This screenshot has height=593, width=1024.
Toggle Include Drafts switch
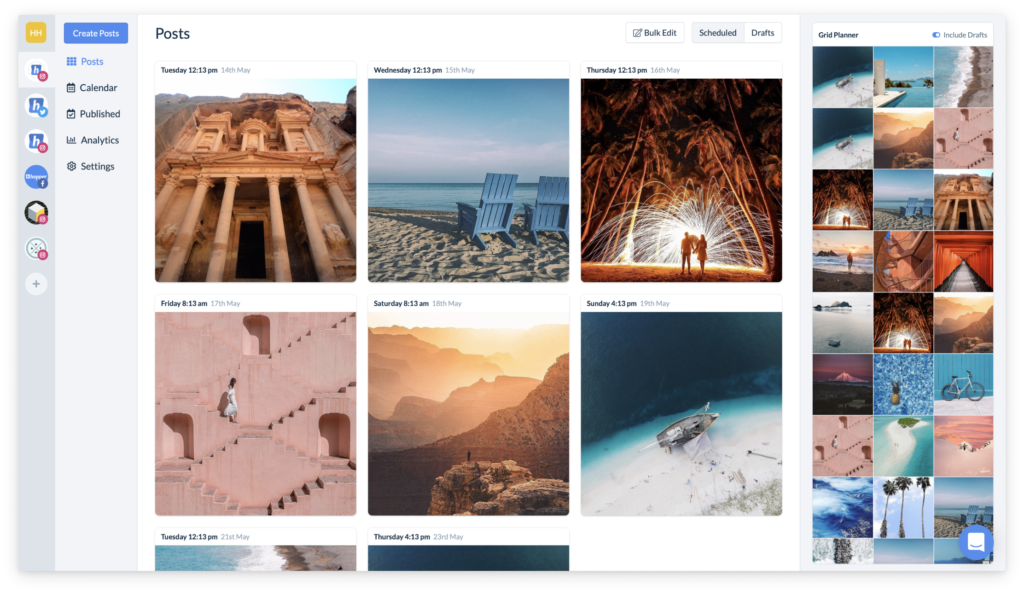pyautogui.click(x=936, y=35)
